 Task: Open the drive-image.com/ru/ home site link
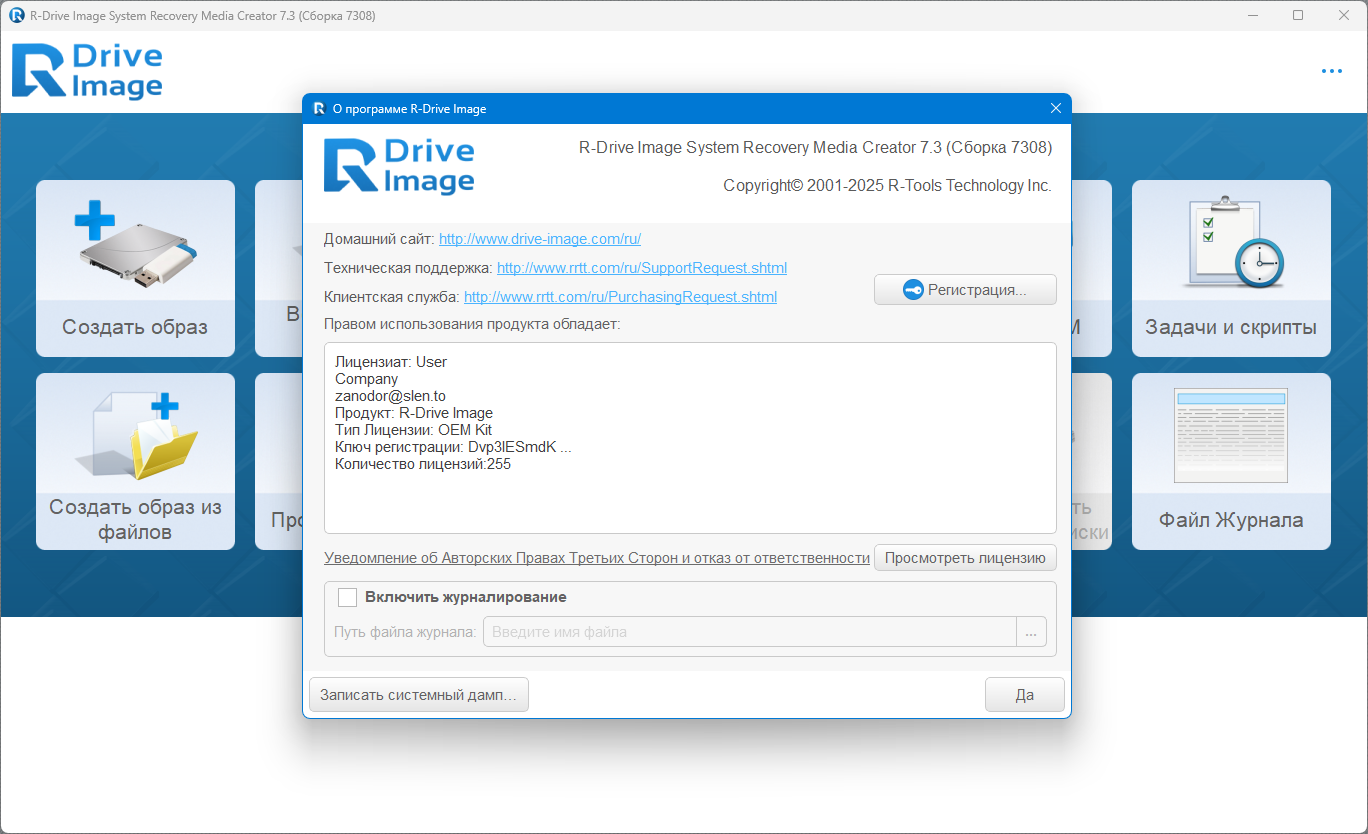click(540, 239)
